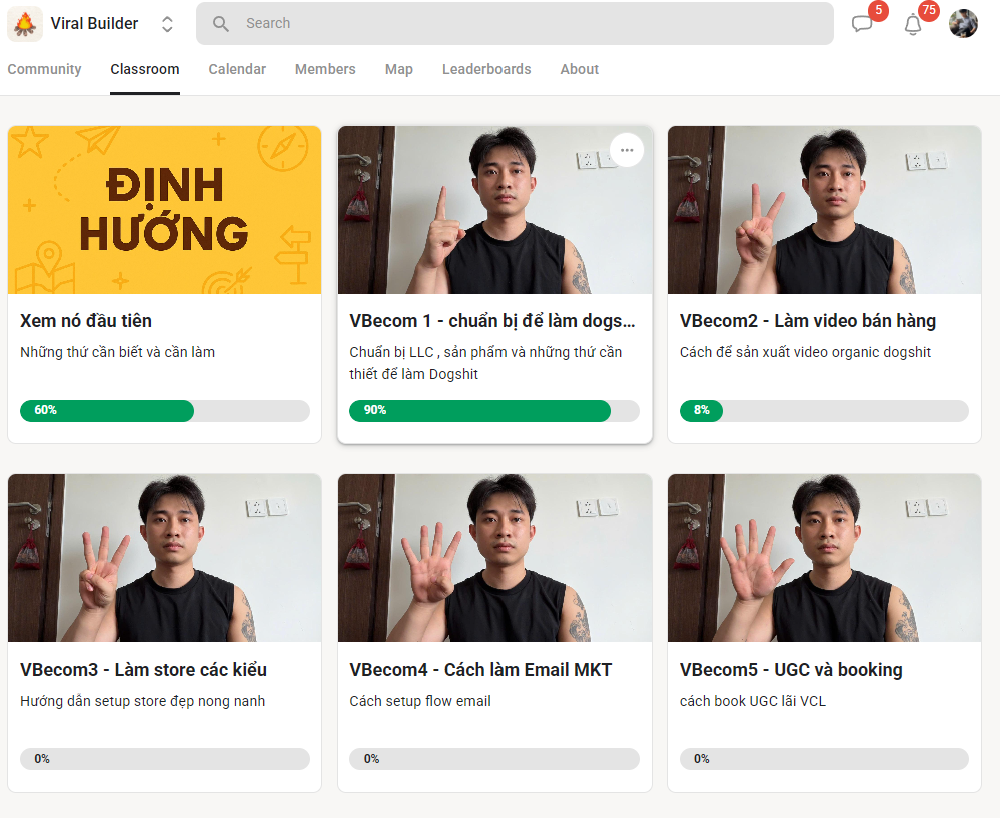Click the Viral Builder campfire logo

coord(25,24)
